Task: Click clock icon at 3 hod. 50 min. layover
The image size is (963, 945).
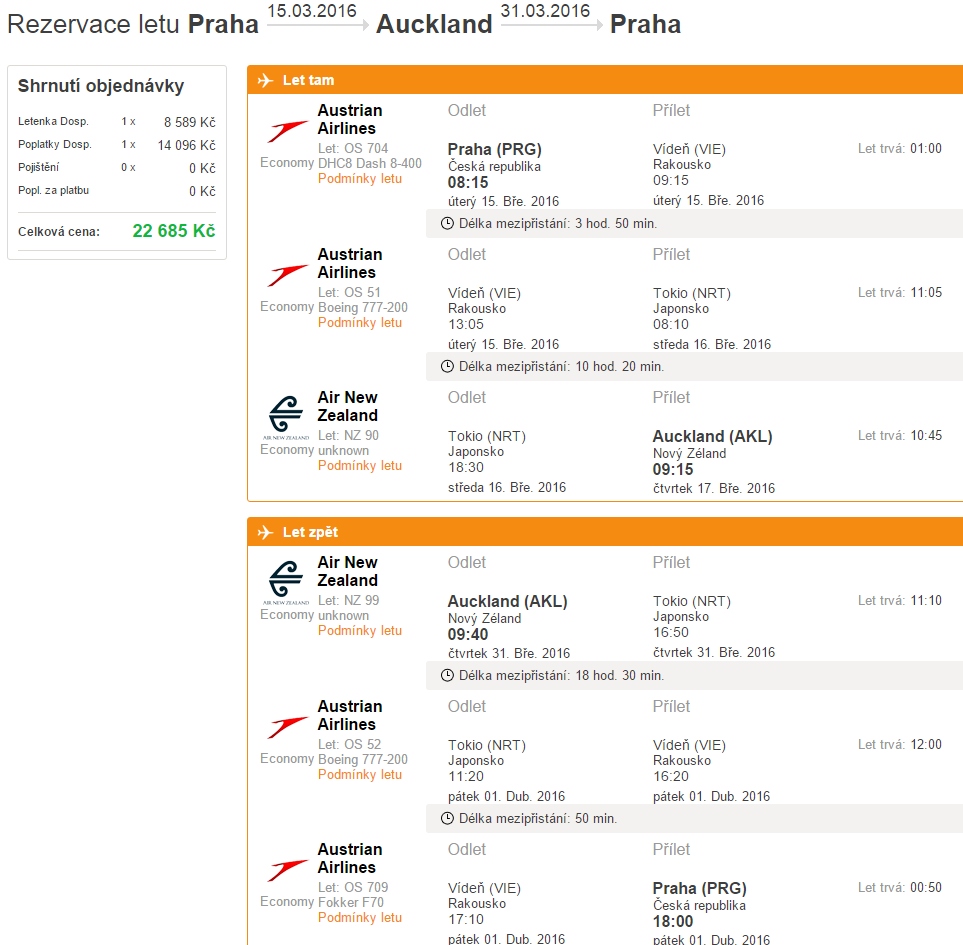Action: coord(448,224)
